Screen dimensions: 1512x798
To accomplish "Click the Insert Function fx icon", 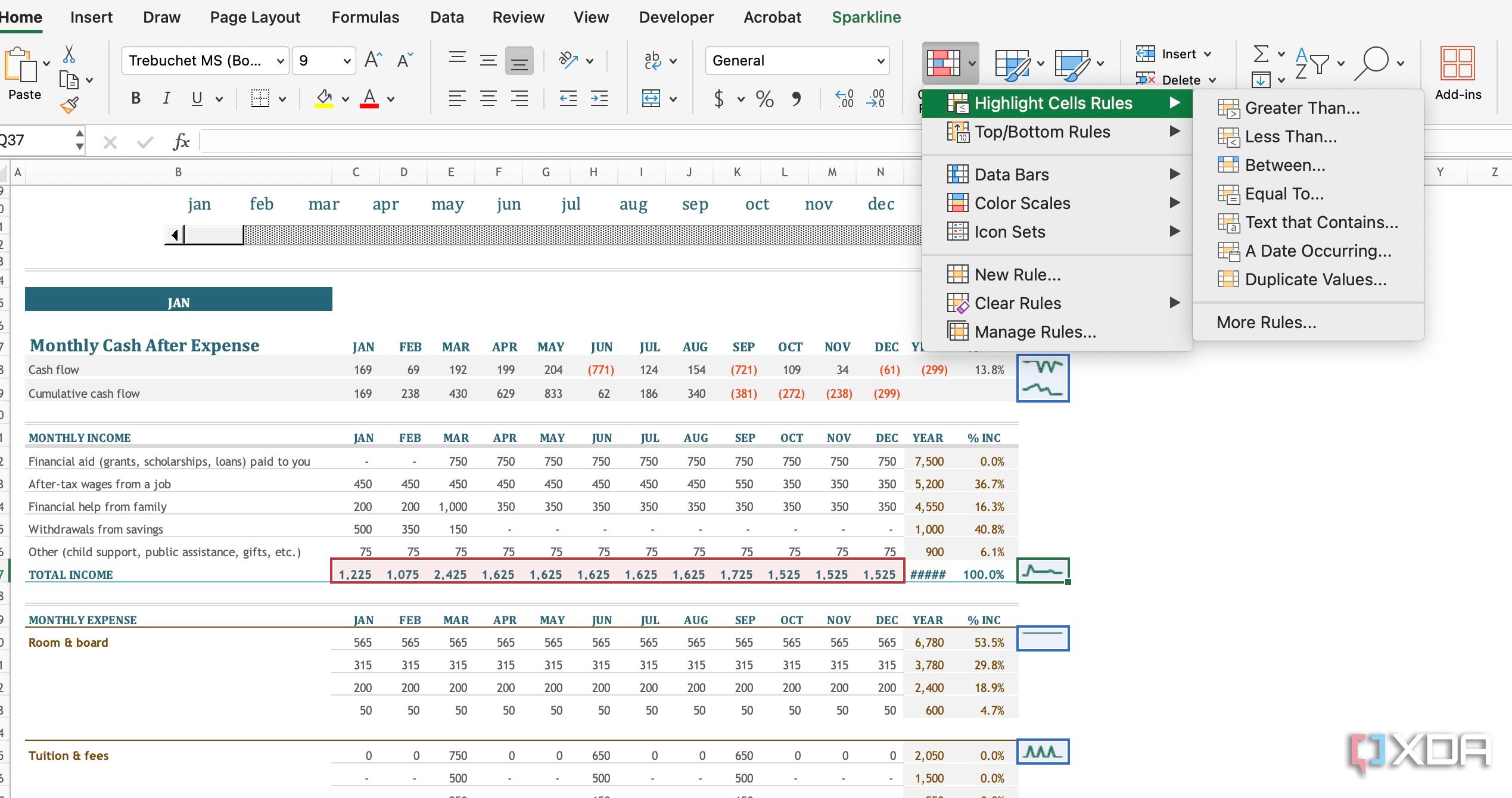I will (181, 141).
